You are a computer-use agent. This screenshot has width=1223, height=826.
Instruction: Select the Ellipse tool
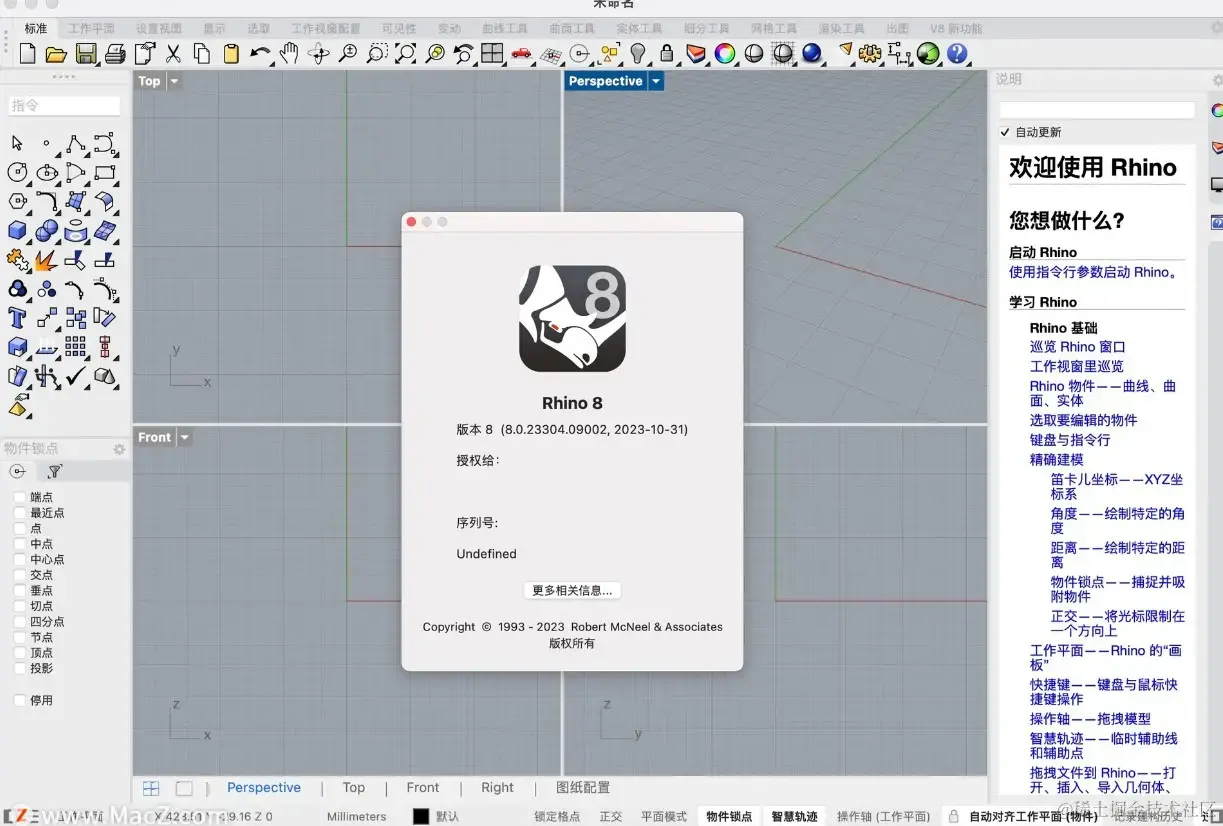tap(46, 173)
